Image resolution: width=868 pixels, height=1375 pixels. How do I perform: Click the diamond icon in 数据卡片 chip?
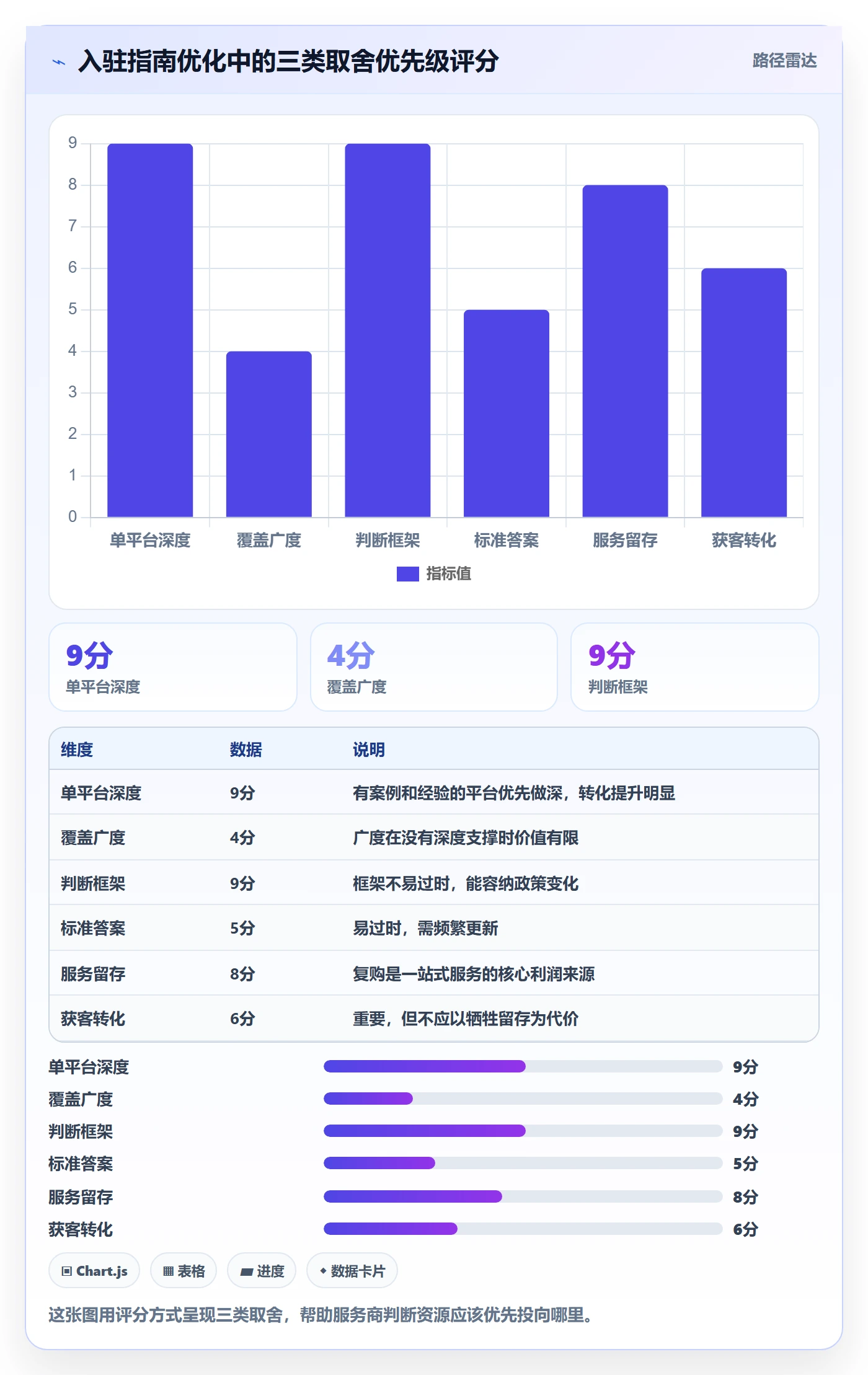323,1271
